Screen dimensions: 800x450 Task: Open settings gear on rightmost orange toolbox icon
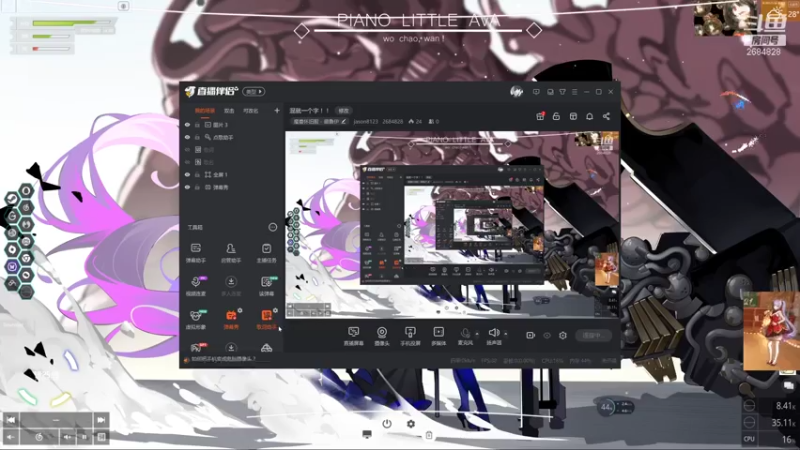click(x=276, y=310)
